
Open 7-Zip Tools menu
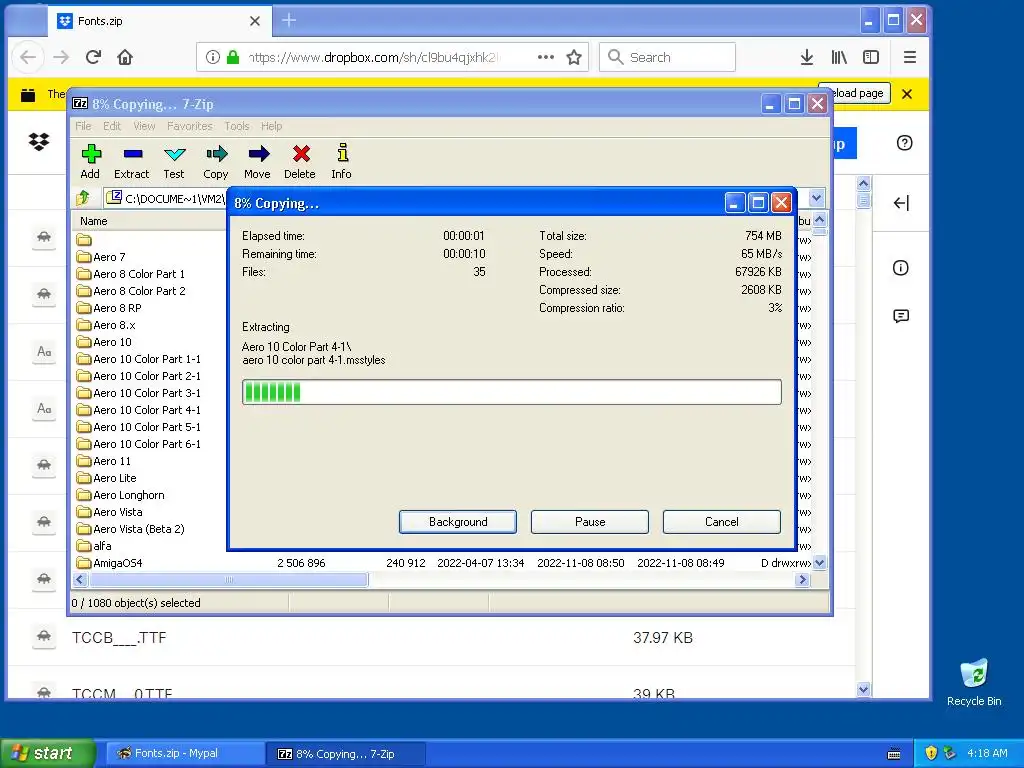236,126
